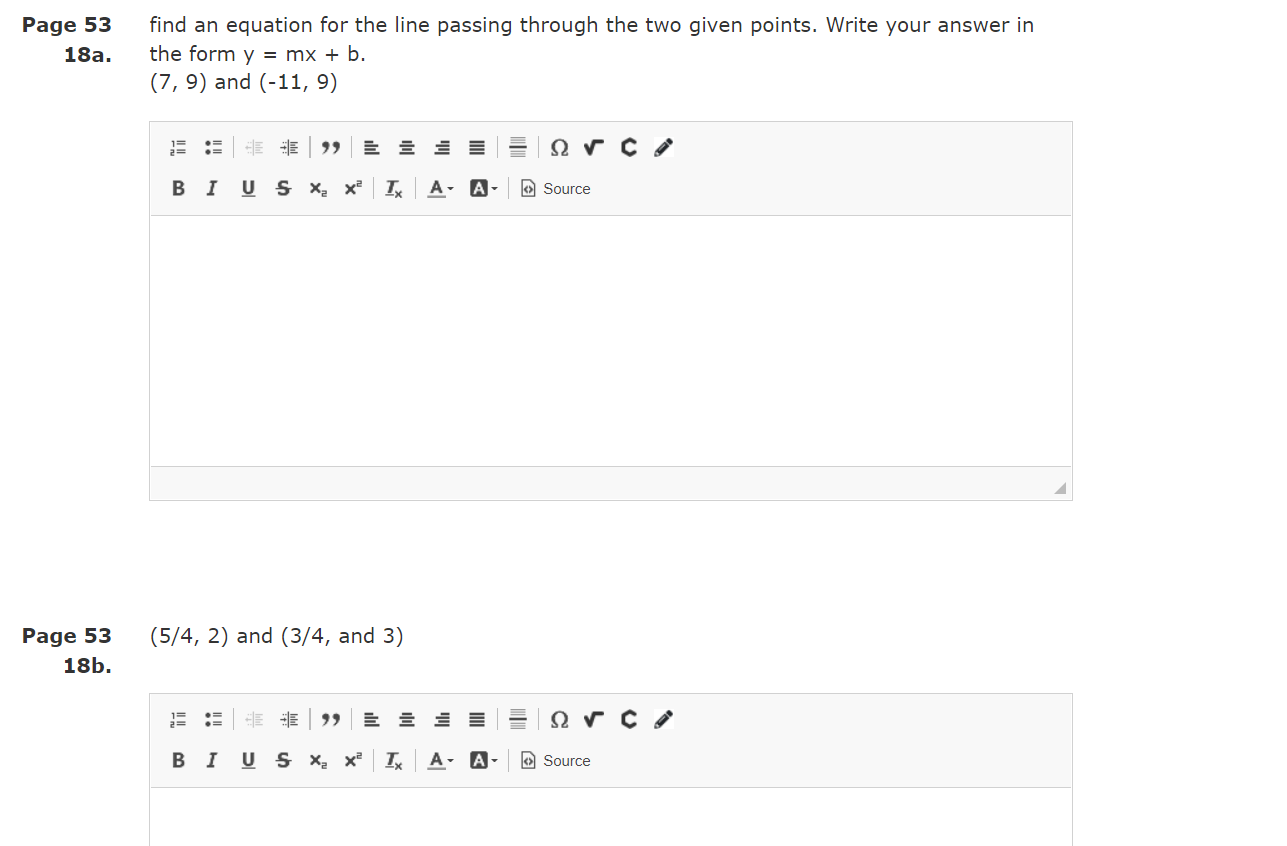Switch to Source view in answer 18b
The width and height of the screenshot is (1287, 846).
point(556,760)
